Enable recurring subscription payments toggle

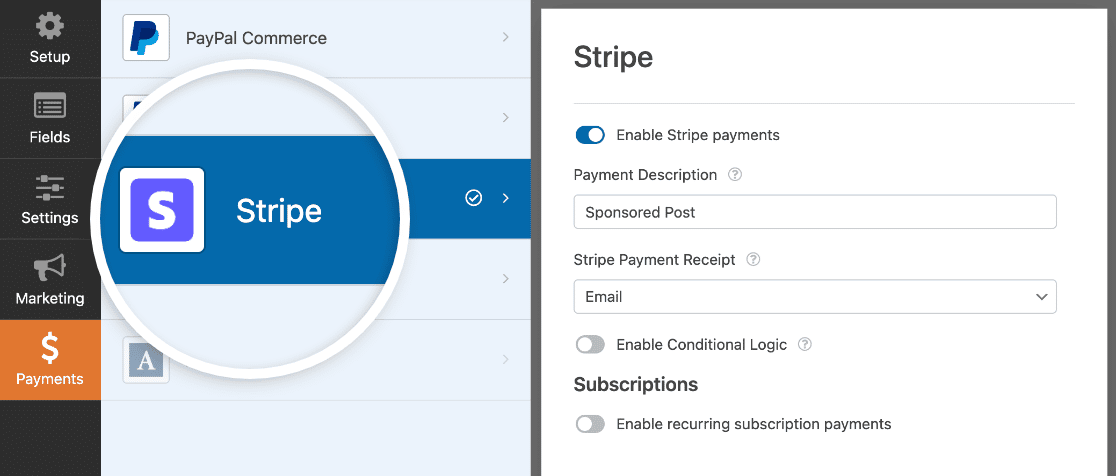point(590,425)
